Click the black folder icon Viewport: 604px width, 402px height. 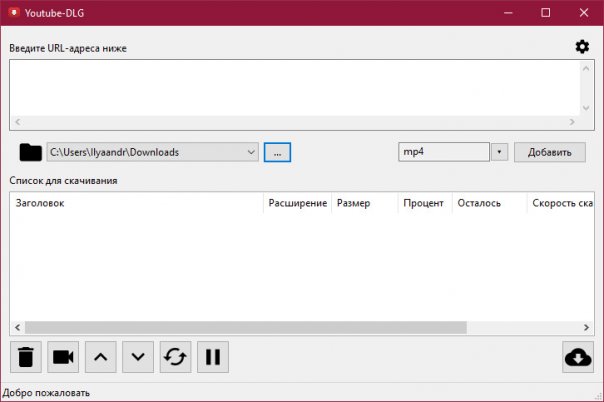point(30,152)
